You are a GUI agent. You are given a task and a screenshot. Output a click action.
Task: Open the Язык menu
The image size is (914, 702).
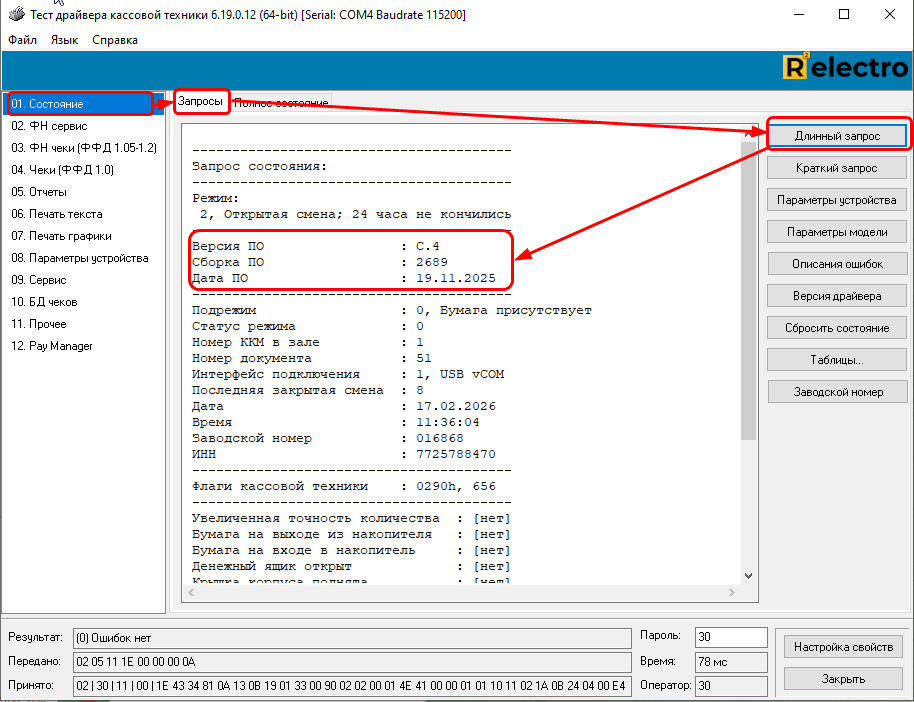coord(64,40)
